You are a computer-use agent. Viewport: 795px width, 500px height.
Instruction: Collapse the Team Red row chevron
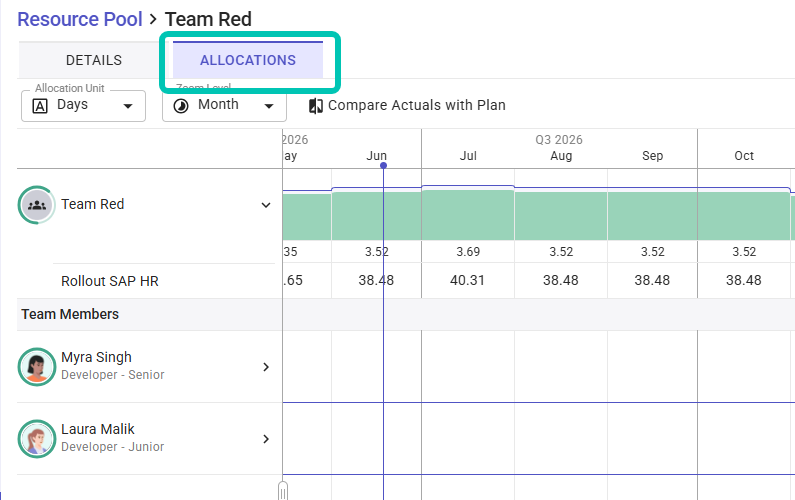coord(266,205)
